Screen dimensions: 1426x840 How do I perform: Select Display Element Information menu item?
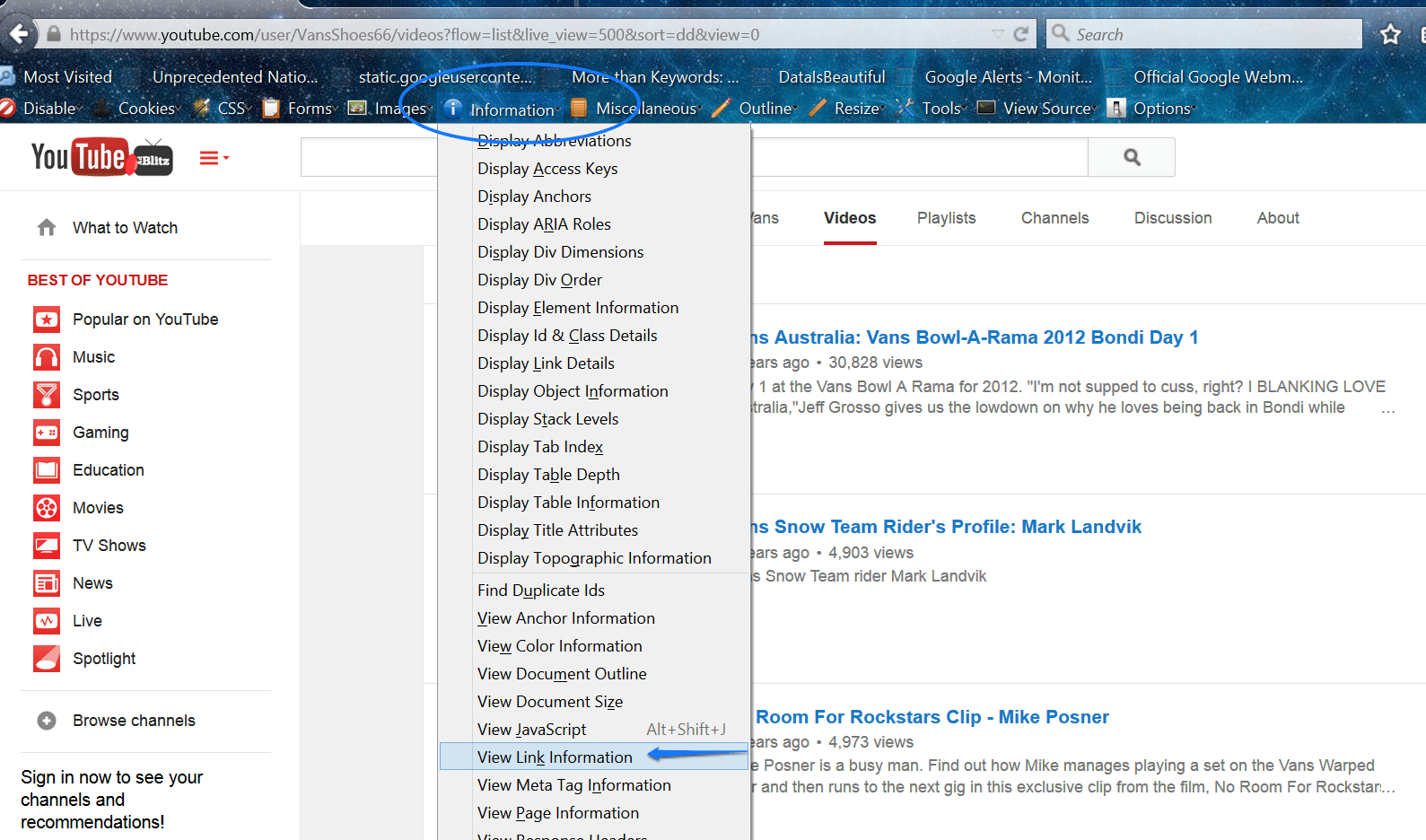coord(594,308)
